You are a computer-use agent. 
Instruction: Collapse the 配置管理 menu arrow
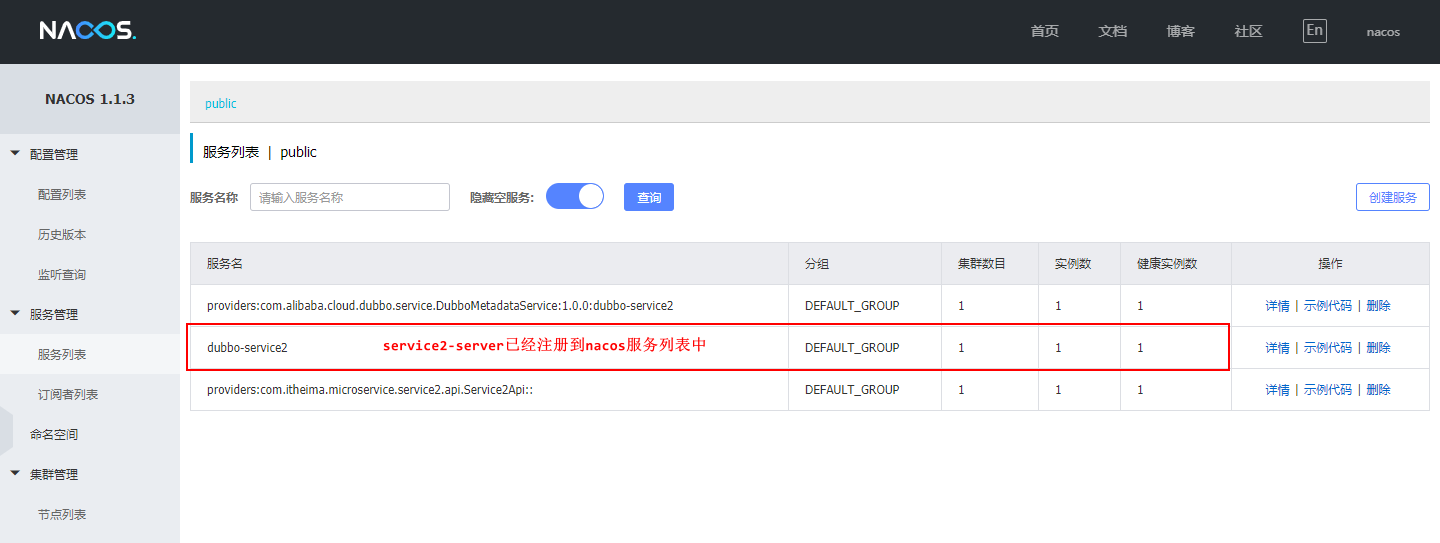tap(15, 154)
